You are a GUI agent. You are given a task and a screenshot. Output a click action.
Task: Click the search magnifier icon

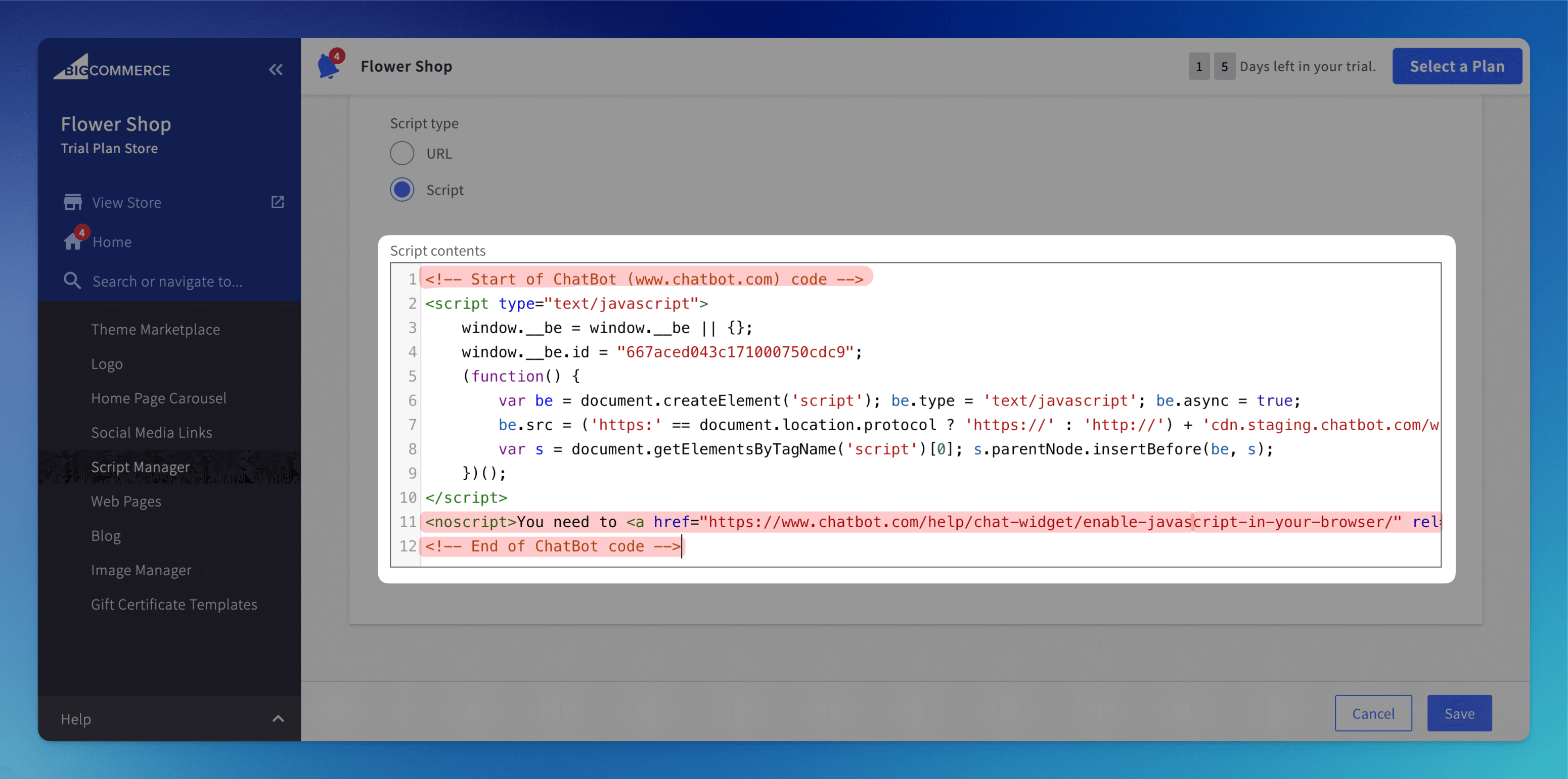tap(72, 281)
